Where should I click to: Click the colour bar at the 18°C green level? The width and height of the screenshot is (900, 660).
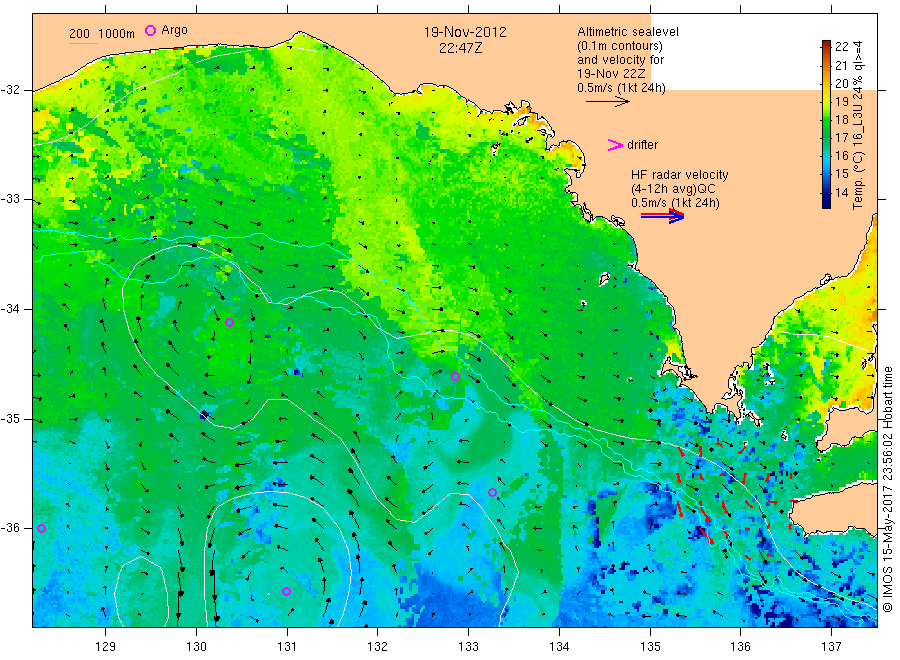point(826,119)
